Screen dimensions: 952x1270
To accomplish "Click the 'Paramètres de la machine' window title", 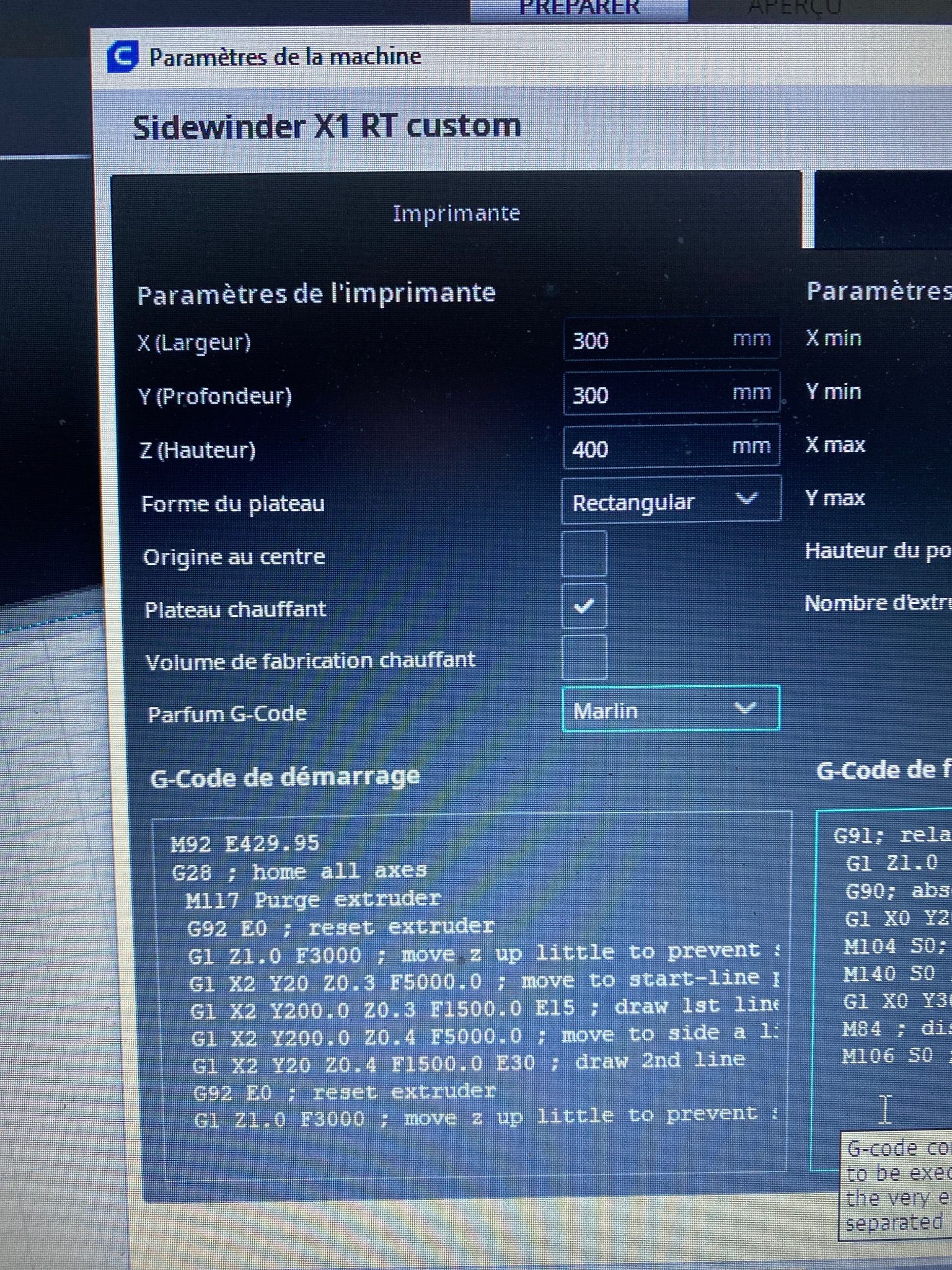I will click(x=285, y=57).
